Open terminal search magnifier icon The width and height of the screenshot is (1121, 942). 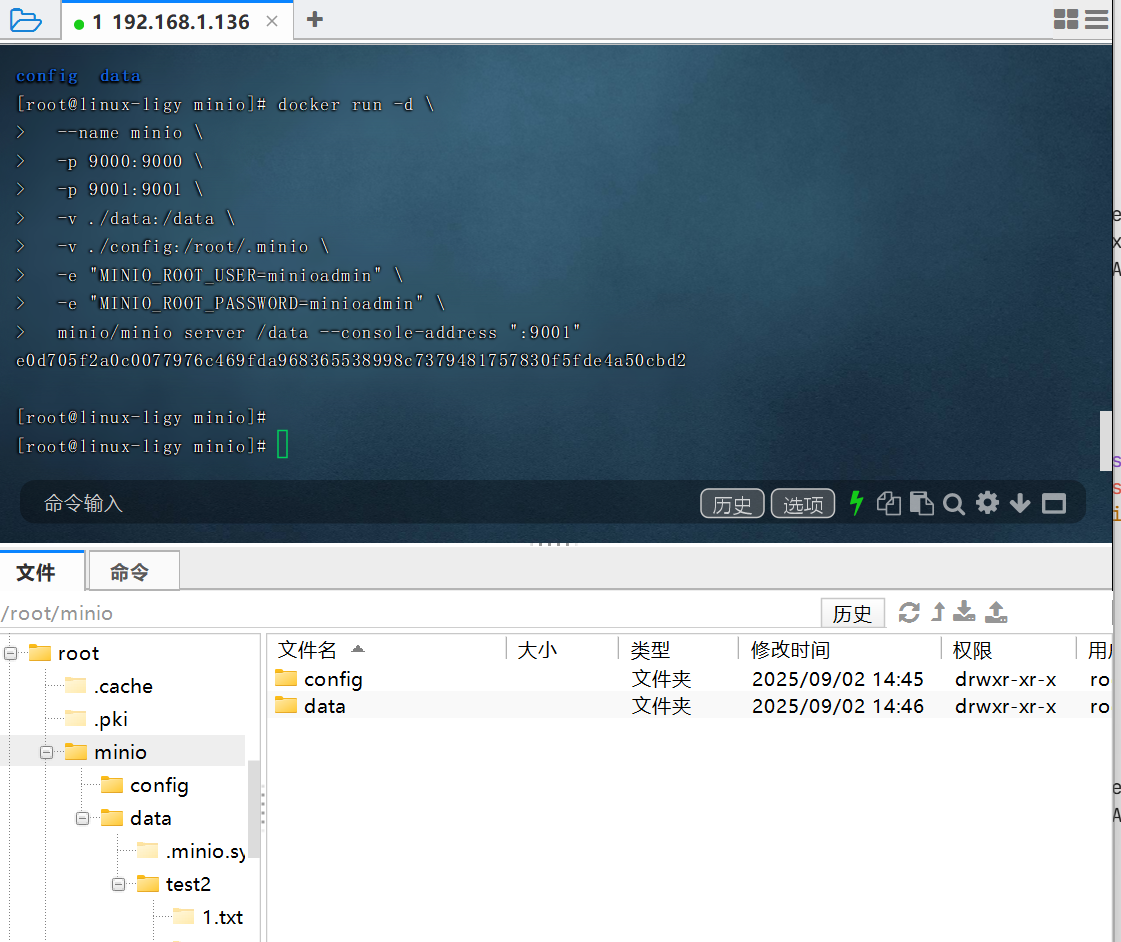(x=954, y=504)
